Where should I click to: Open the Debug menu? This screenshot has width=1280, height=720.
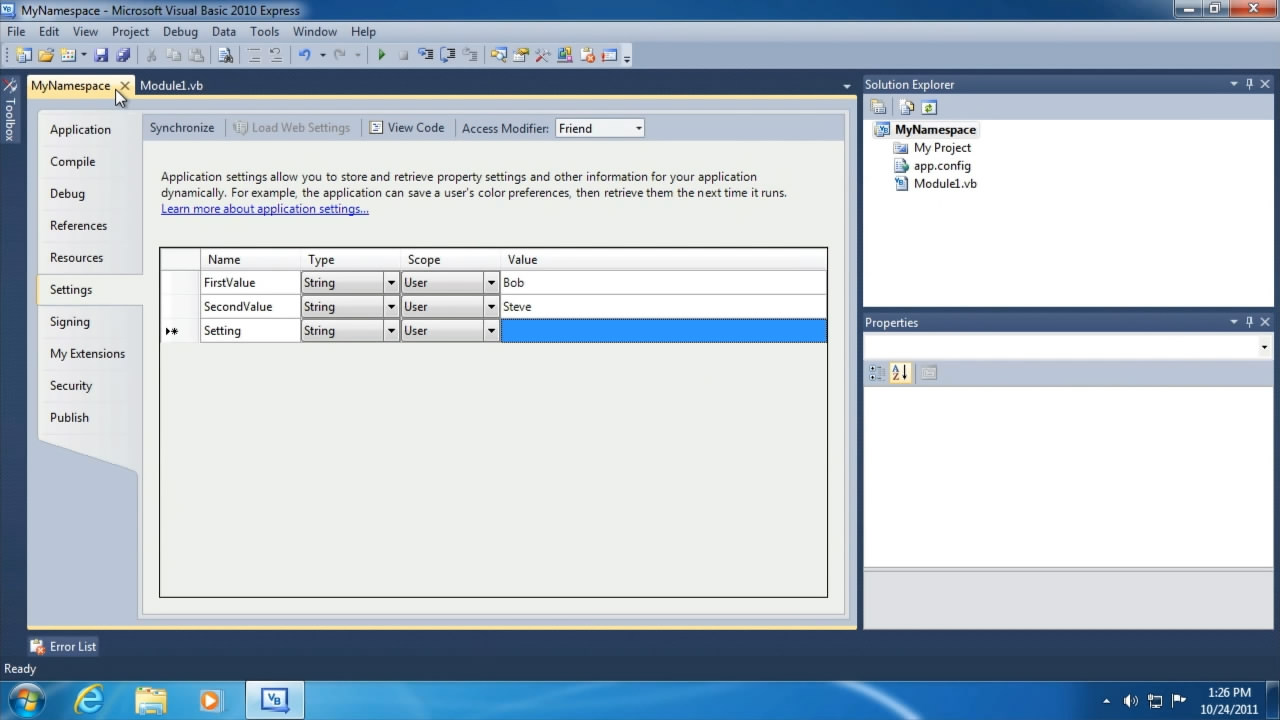pos(180,32)
